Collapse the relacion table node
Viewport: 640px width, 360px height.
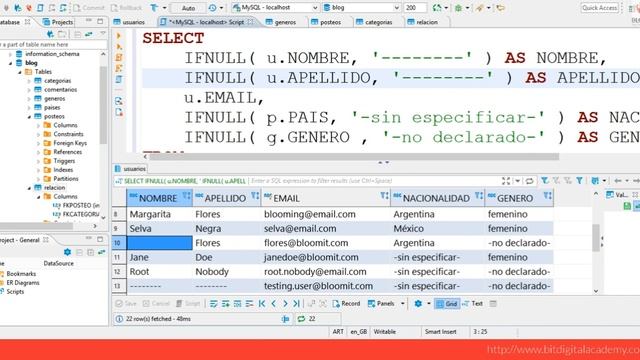[x=29, y=188]
